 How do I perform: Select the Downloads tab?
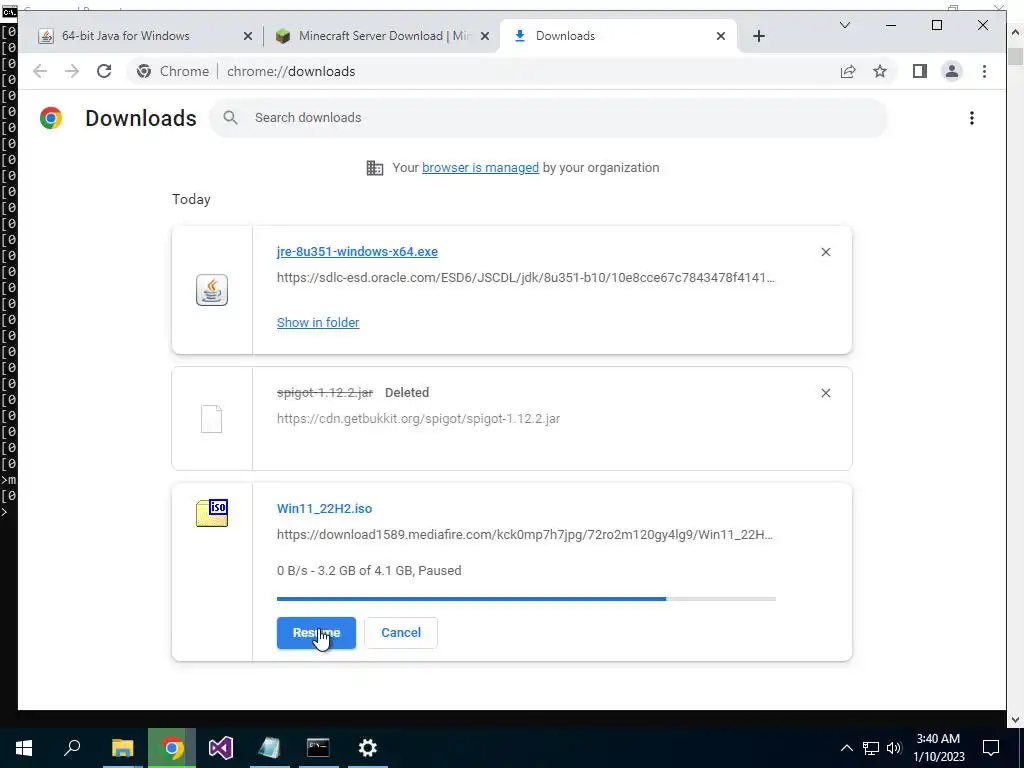[618, 36]
